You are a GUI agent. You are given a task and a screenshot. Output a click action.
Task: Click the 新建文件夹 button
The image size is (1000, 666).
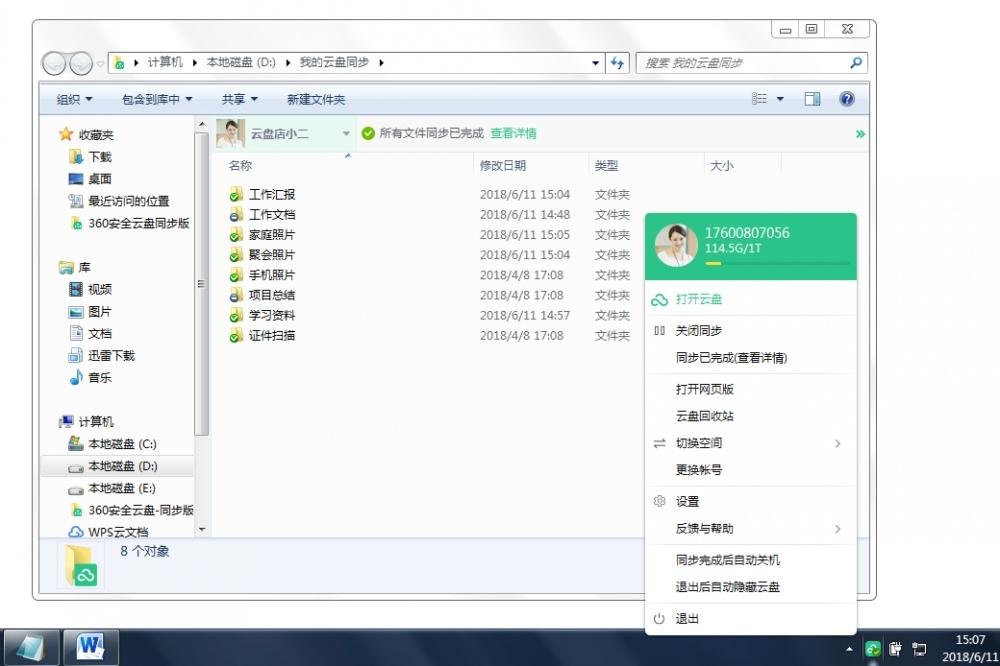(x=315, y=100)
